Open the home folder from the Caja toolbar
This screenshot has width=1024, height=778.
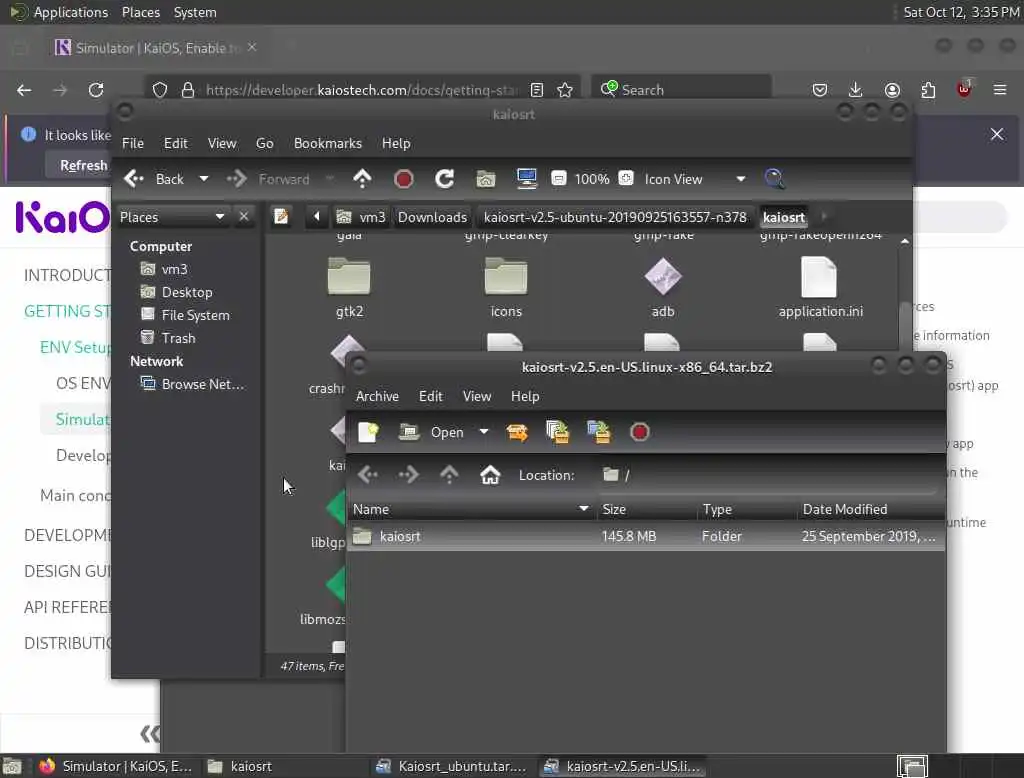click(485, 178)
